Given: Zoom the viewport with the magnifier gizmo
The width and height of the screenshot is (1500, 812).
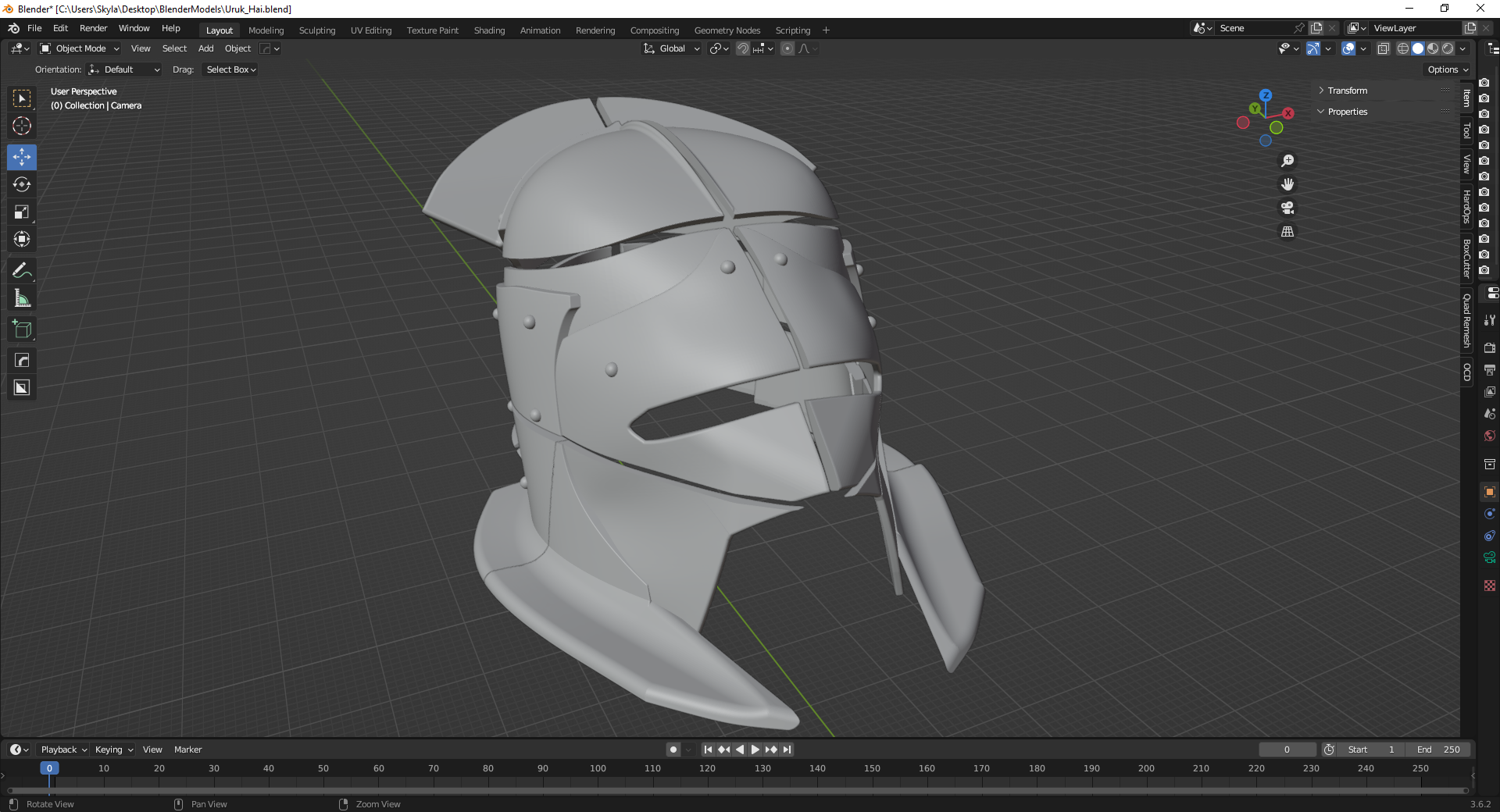Looking at the screenshot, I should point(1287,161).
